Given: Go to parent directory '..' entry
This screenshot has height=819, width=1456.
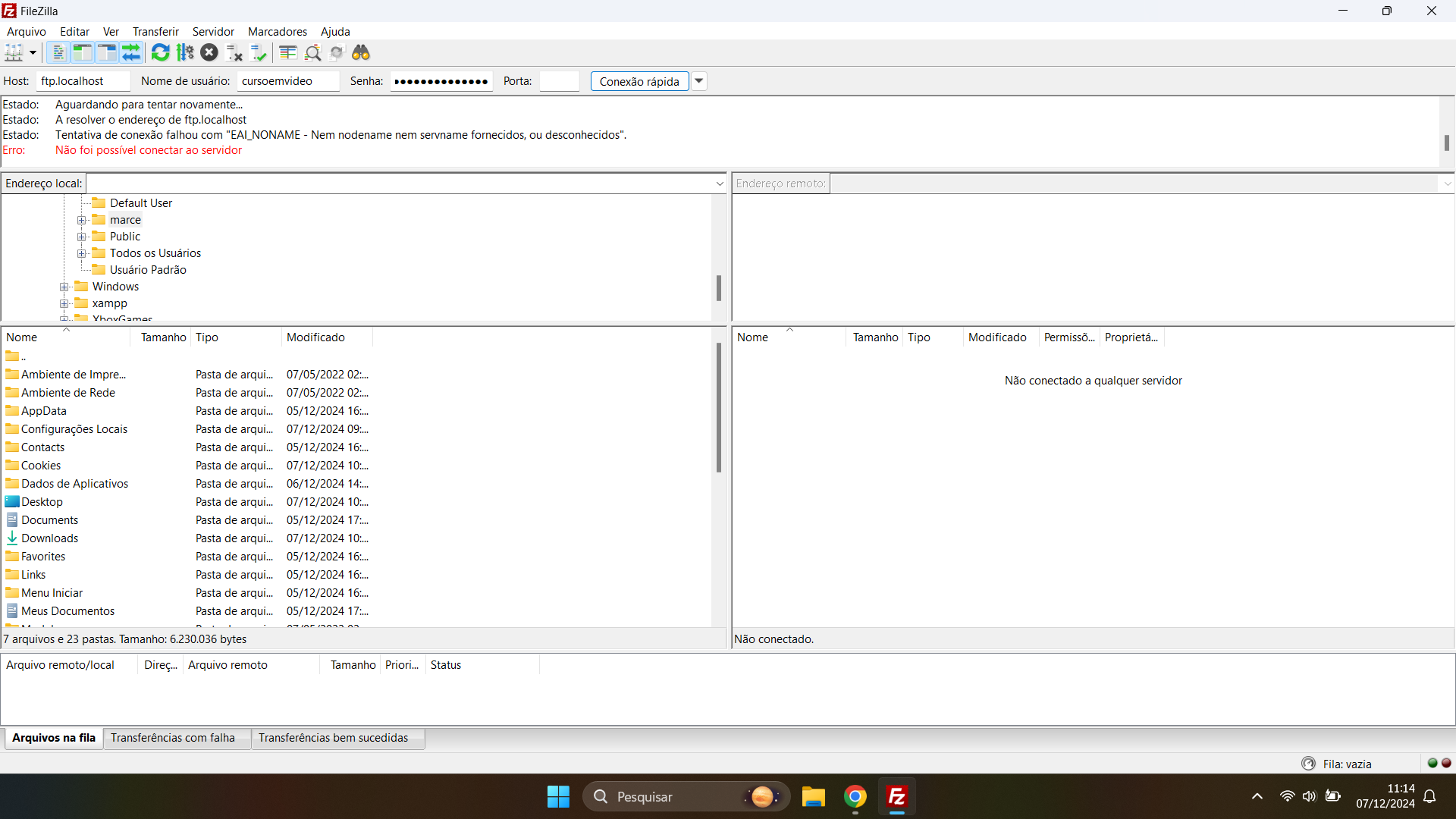Looking at the screenshot, I should 15,356.
